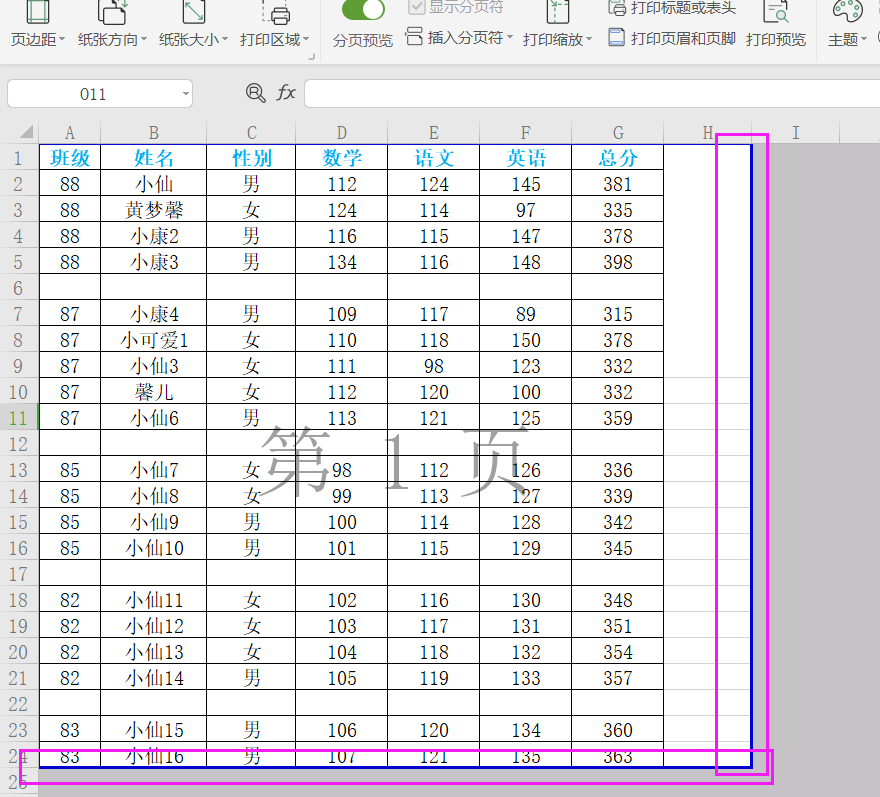Click the 语文 header cell
This screenshot has width=880, height=797.
point(433,158)
